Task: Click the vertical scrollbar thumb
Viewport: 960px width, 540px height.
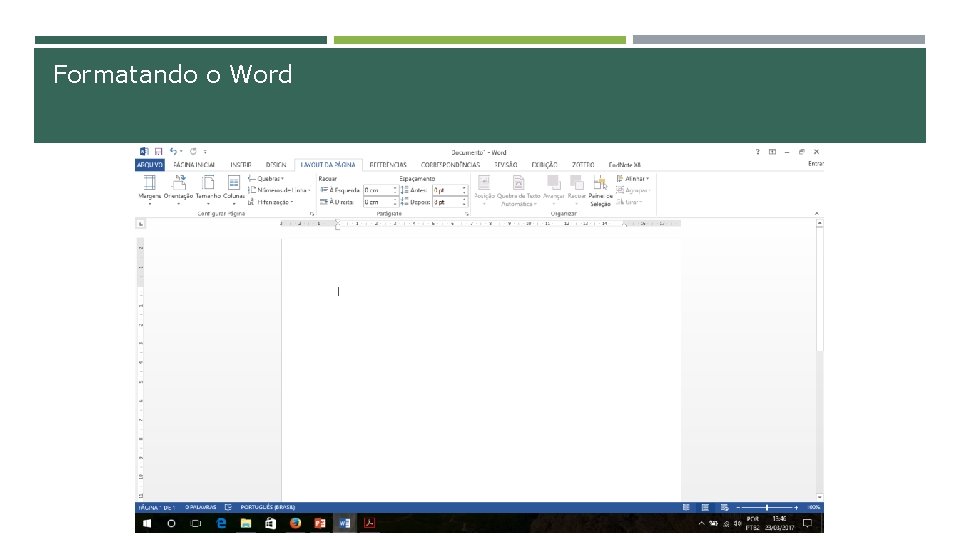Action: click(x=820, y=289)
